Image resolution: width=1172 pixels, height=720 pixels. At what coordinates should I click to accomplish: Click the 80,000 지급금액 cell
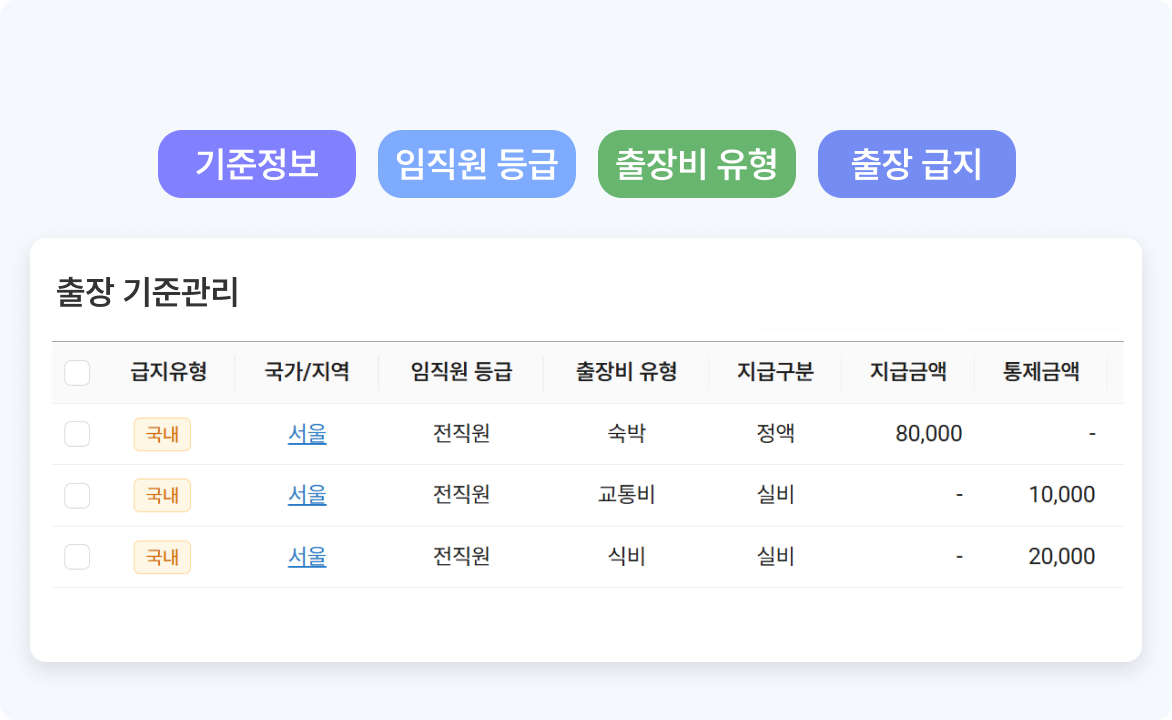pos(929,434)
